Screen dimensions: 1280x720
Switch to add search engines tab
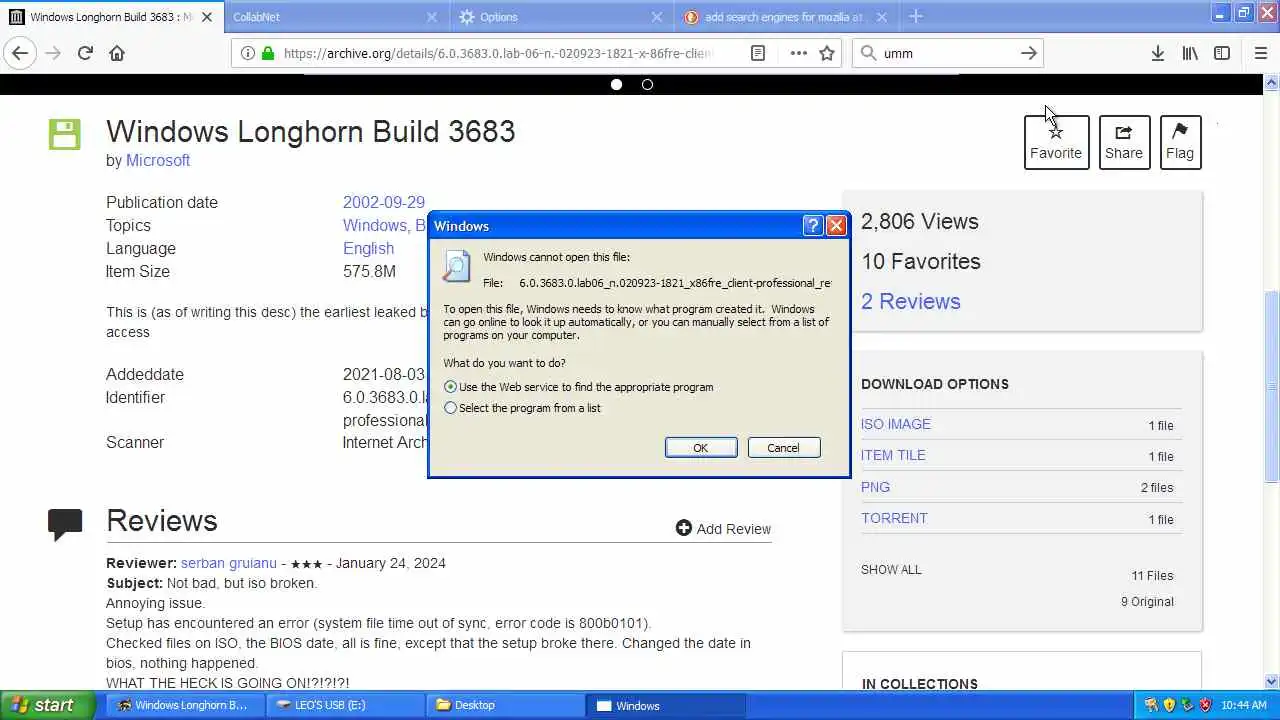pos(787,17)
